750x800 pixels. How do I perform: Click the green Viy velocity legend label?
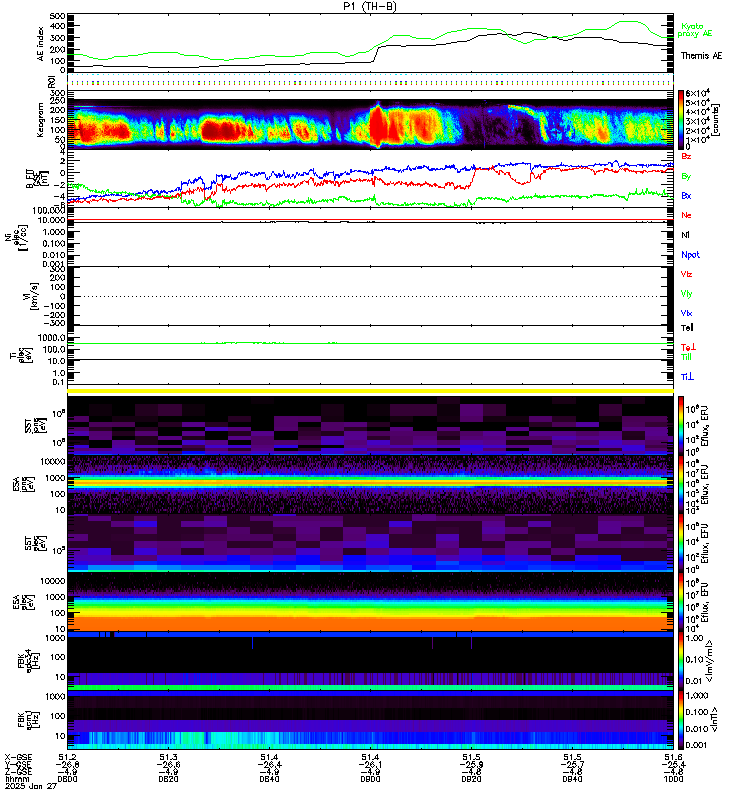686,294
